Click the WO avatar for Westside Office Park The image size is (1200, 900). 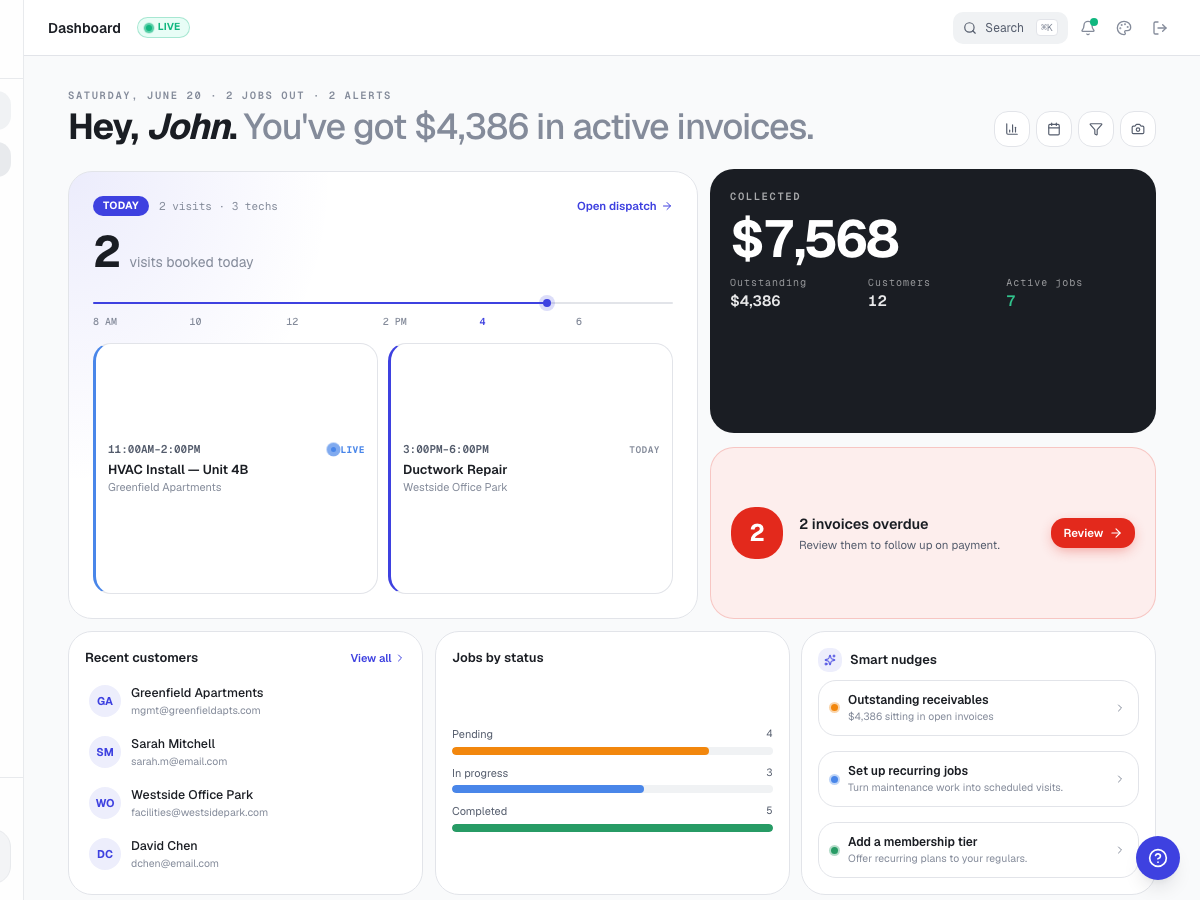(105, 803)
